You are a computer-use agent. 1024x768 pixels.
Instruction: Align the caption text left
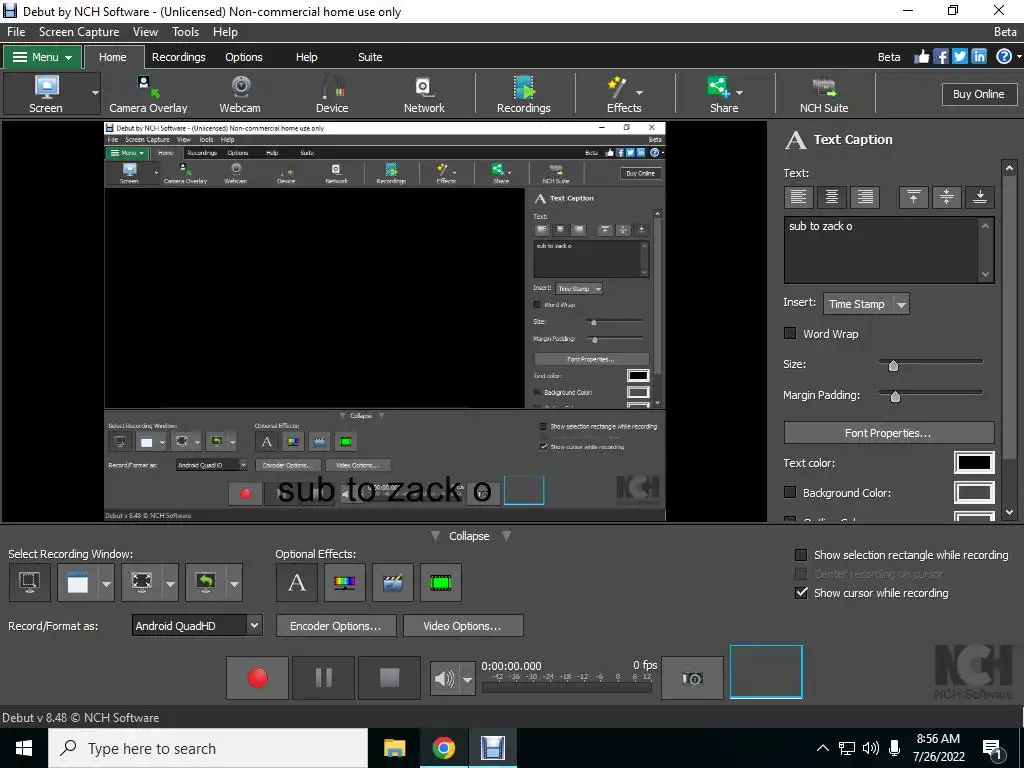(x=798, y=197)
